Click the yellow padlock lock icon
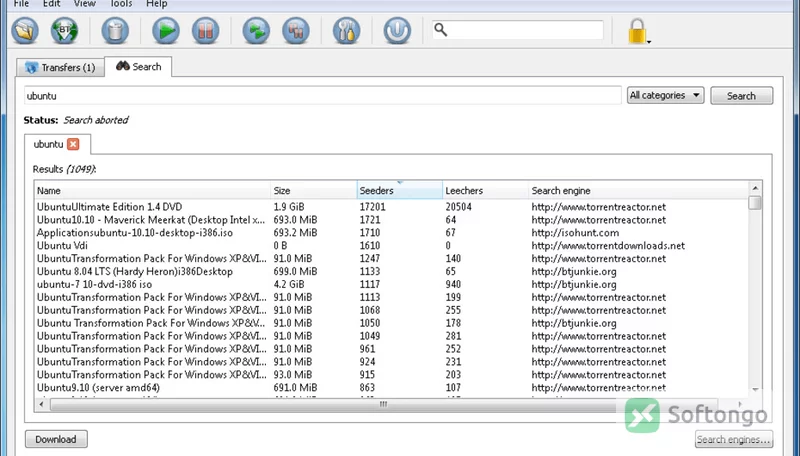The image size is (800, 456). pyautogui.click(x=637, y=31)
